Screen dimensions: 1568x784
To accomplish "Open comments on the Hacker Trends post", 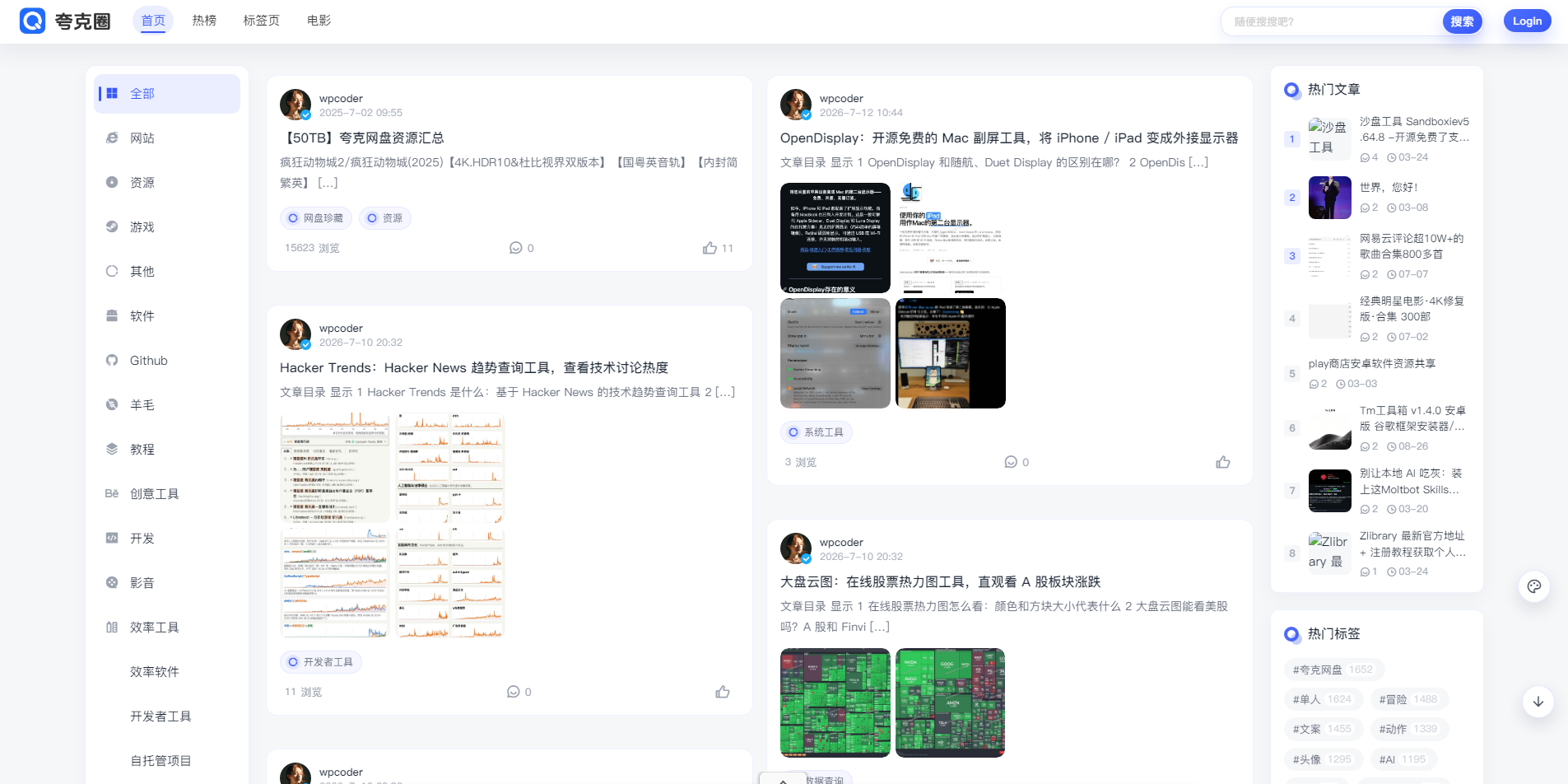I will pyautogui.click(x=514, y=692).
